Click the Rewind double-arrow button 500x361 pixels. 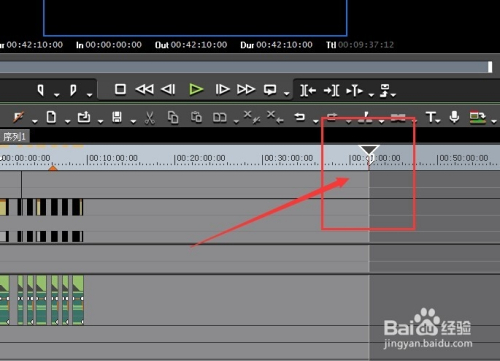(144, 89)
